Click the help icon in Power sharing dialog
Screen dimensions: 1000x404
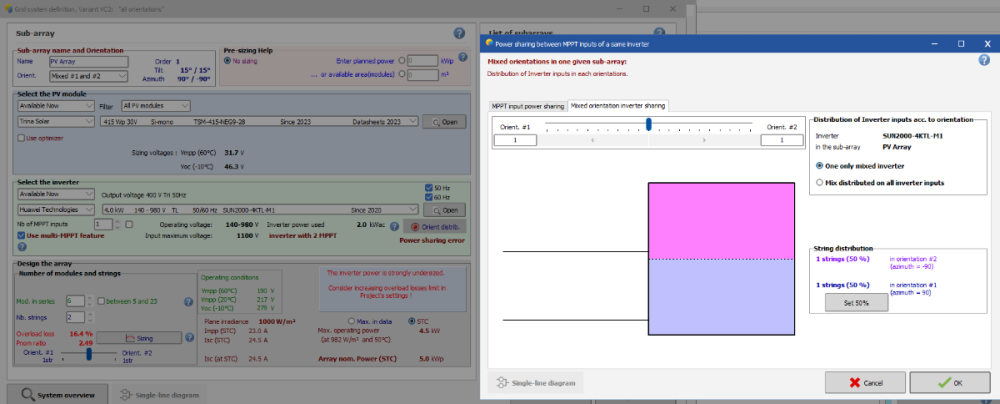click(984, 60)
